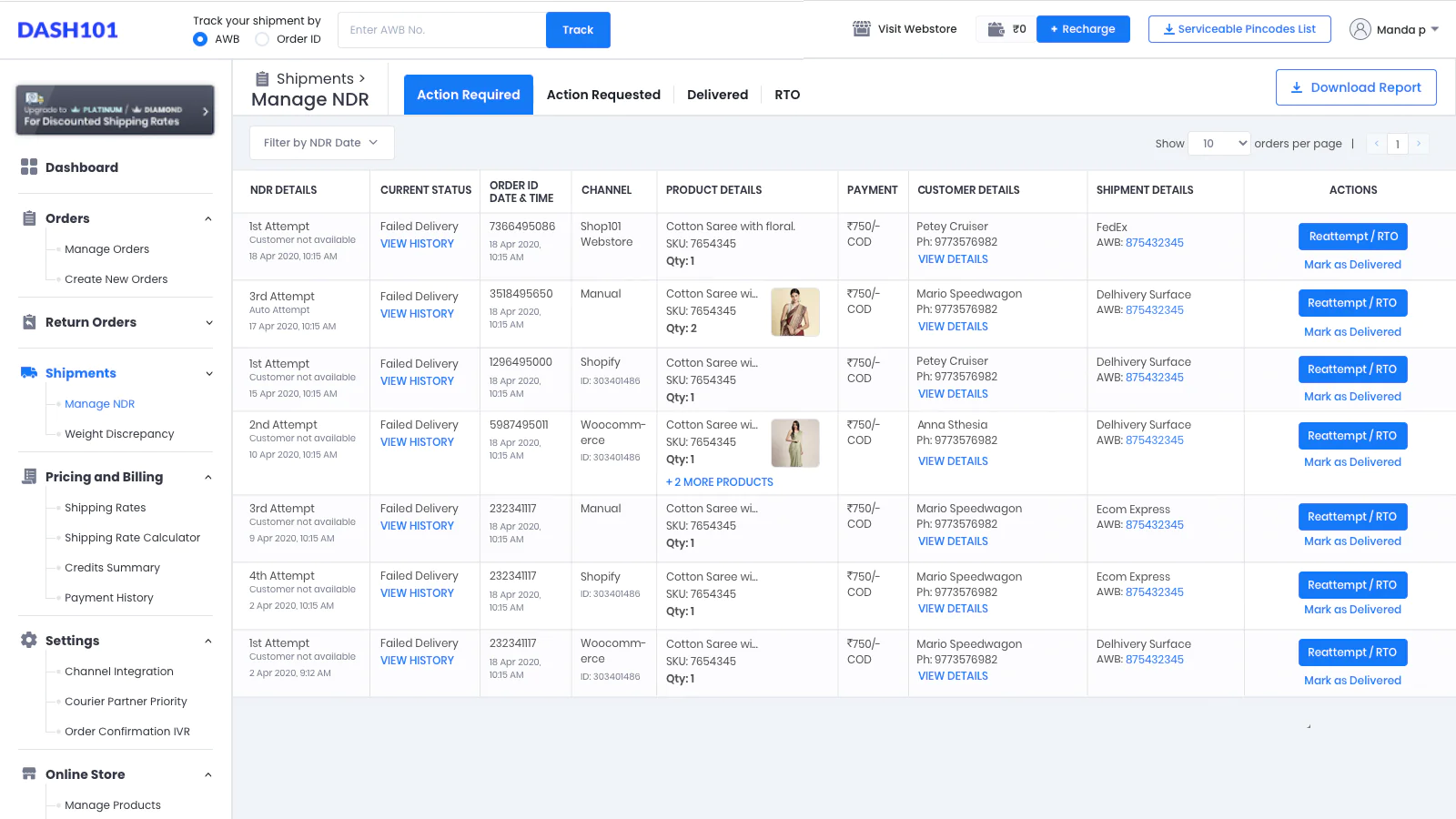Click the Download Report button

[1356, 87]
